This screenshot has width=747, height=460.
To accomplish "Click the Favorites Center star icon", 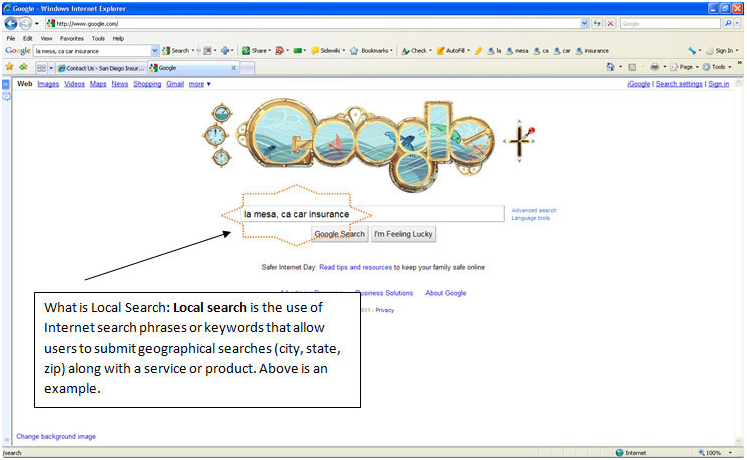I will (x=9, y=67).
